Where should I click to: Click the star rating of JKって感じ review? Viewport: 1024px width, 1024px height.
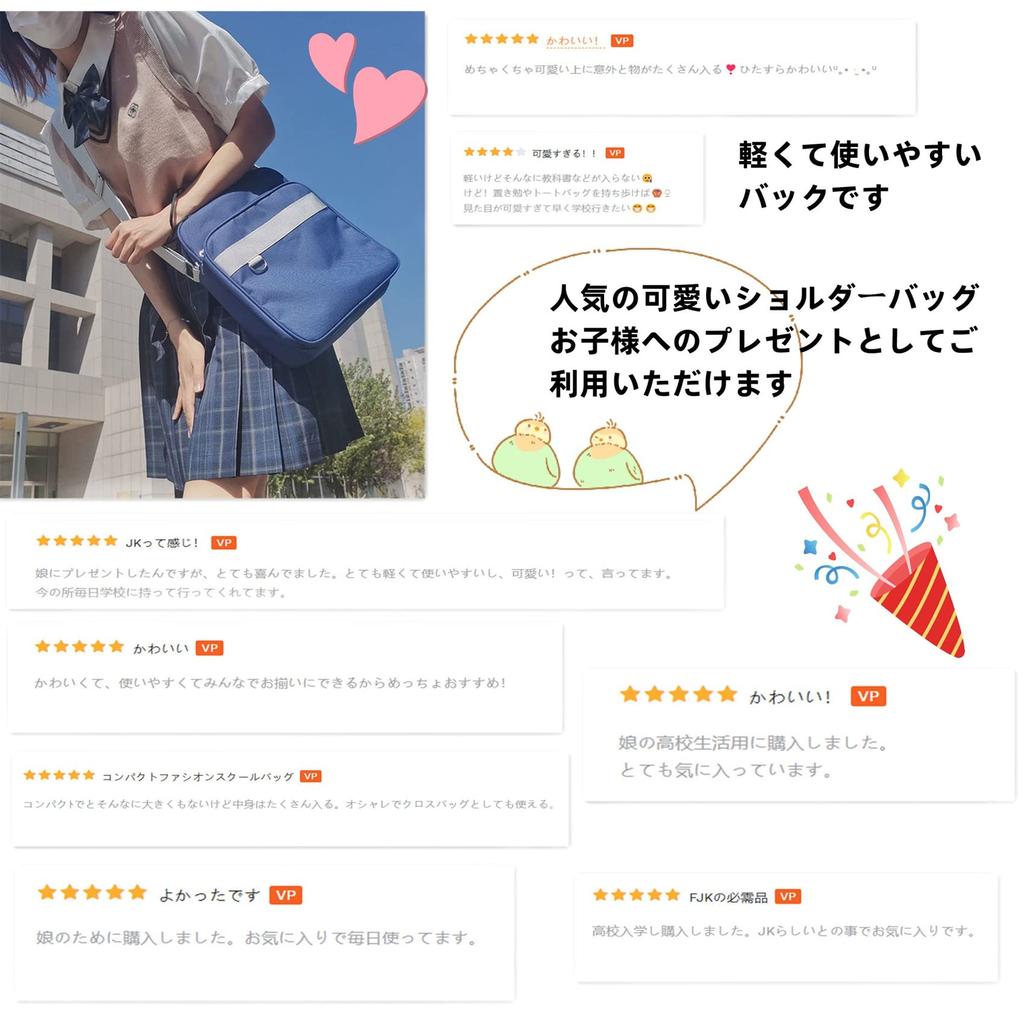click(77, 541)
